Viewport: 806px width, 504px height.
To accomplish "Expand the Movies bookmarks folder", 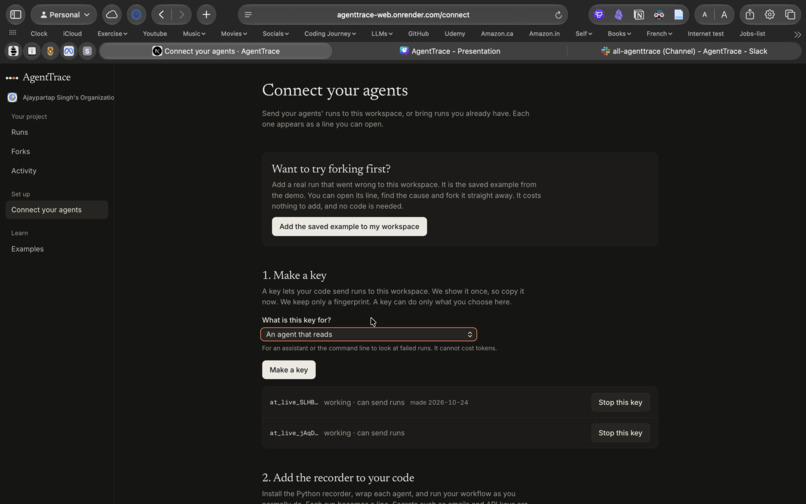I will 234,33.
